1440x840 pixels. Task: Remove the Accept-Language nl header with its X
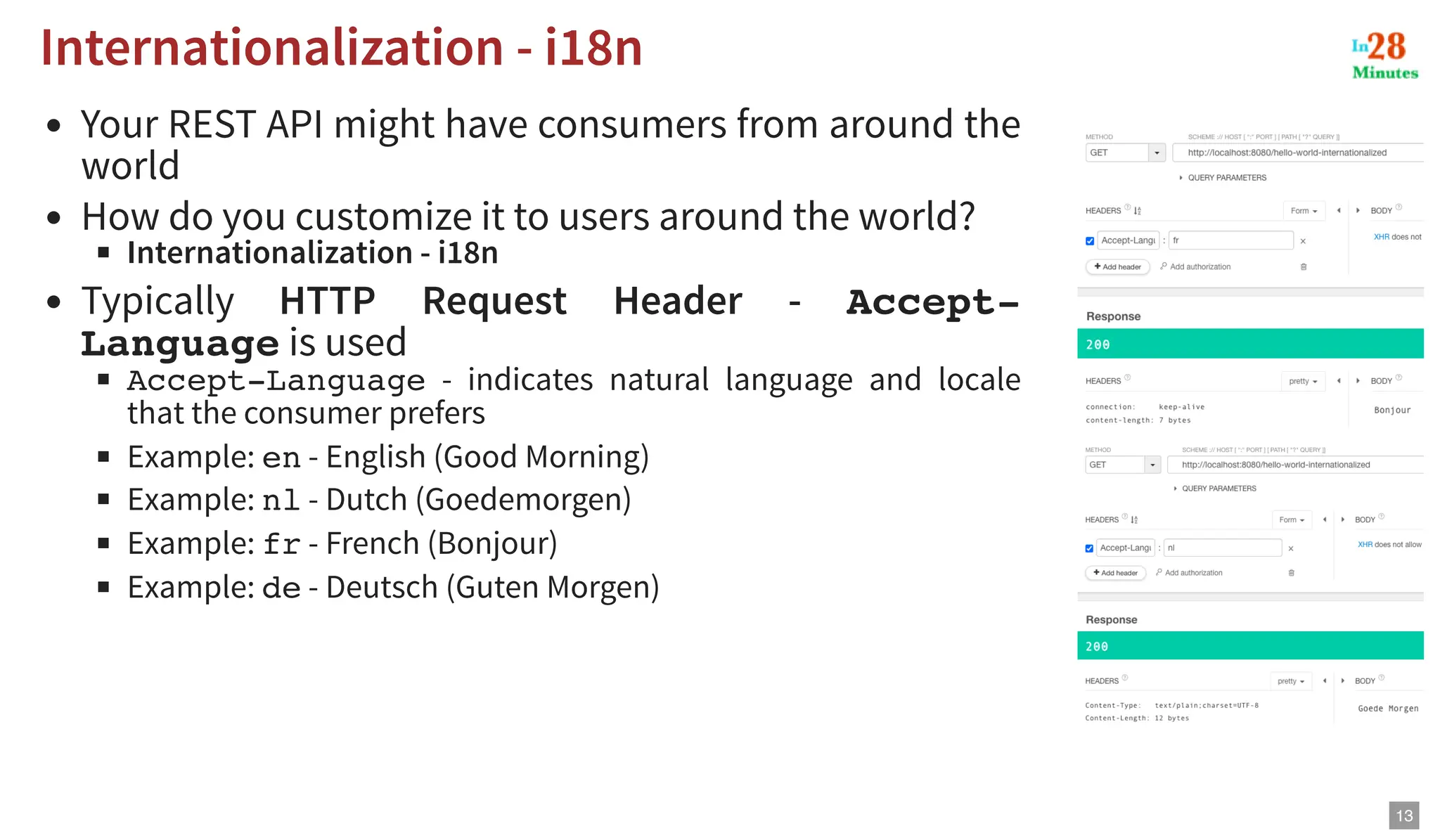coord(1291,548)
